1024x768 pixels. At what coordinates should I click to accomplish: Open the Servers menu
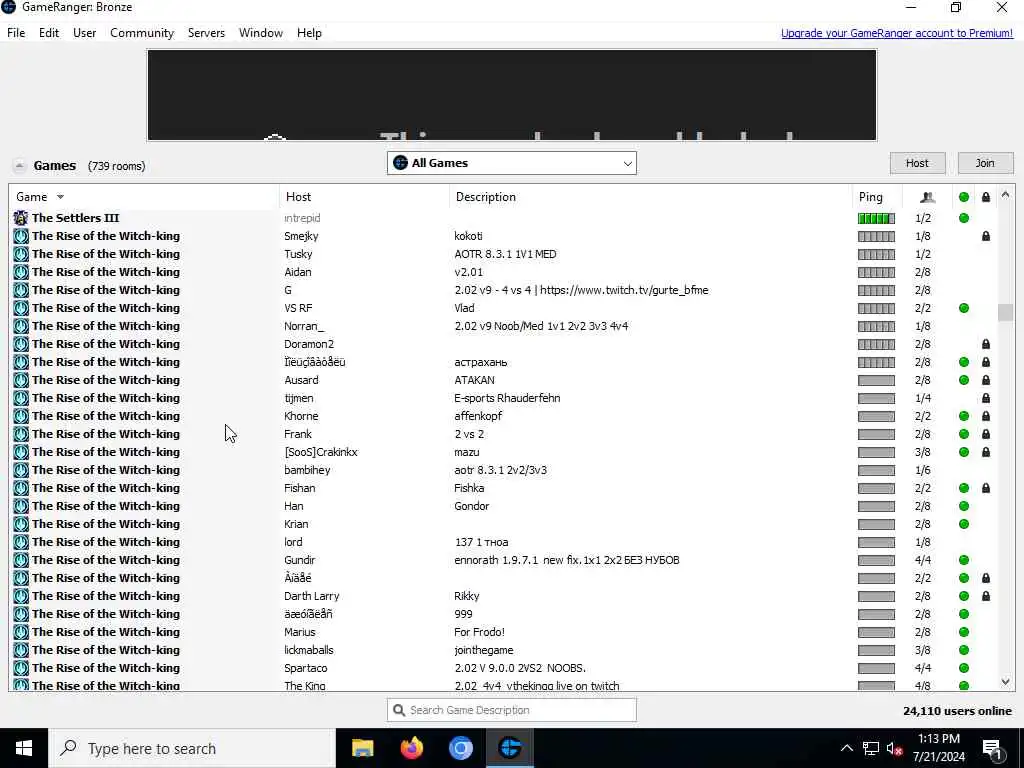[x=206, y=33]
